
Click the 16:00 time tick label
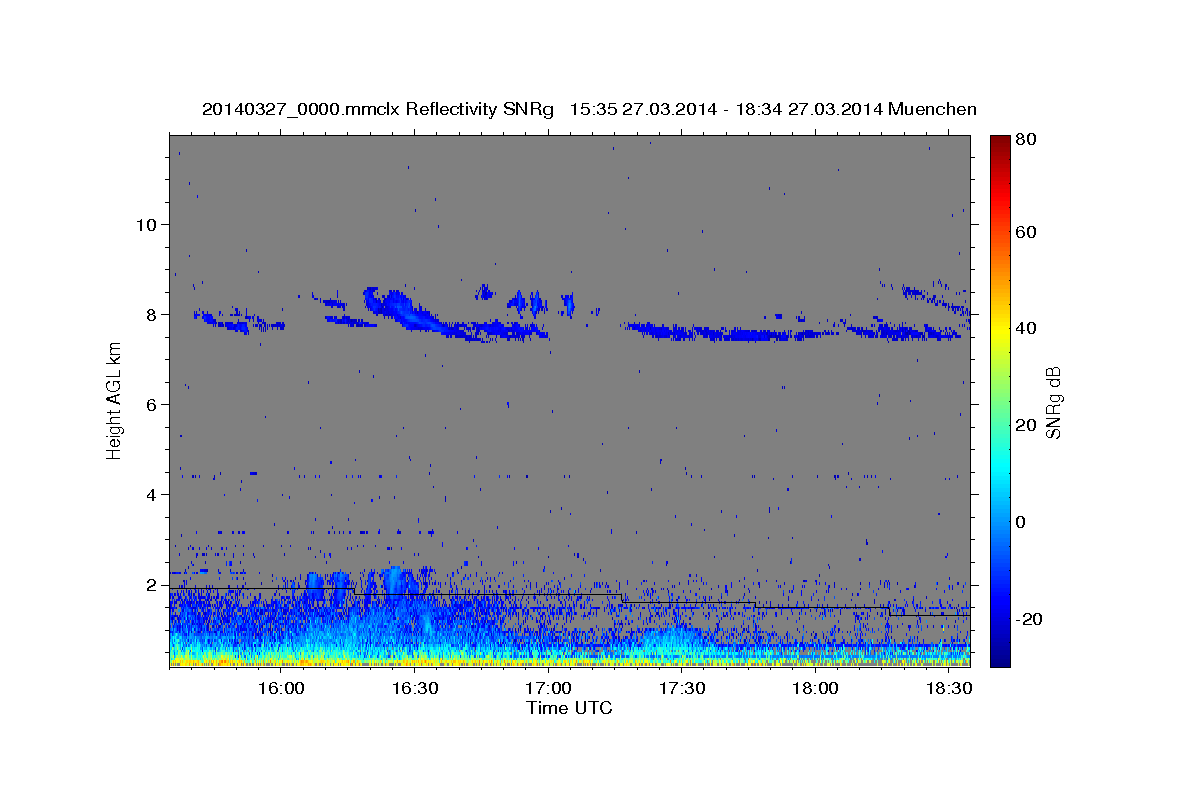[x=281, y=689]
